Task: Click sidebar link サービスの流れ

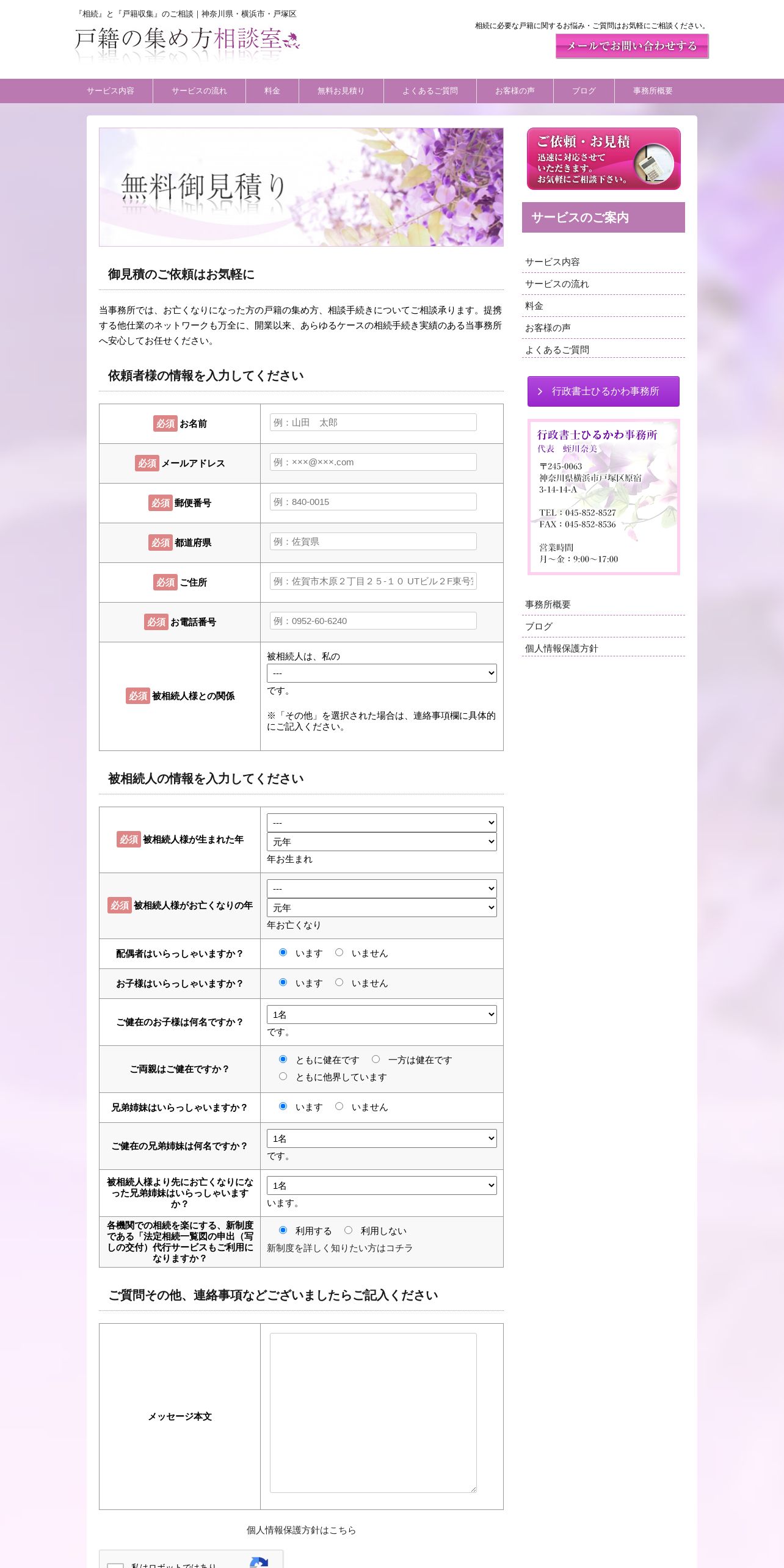Action: [x=557, y=284]
